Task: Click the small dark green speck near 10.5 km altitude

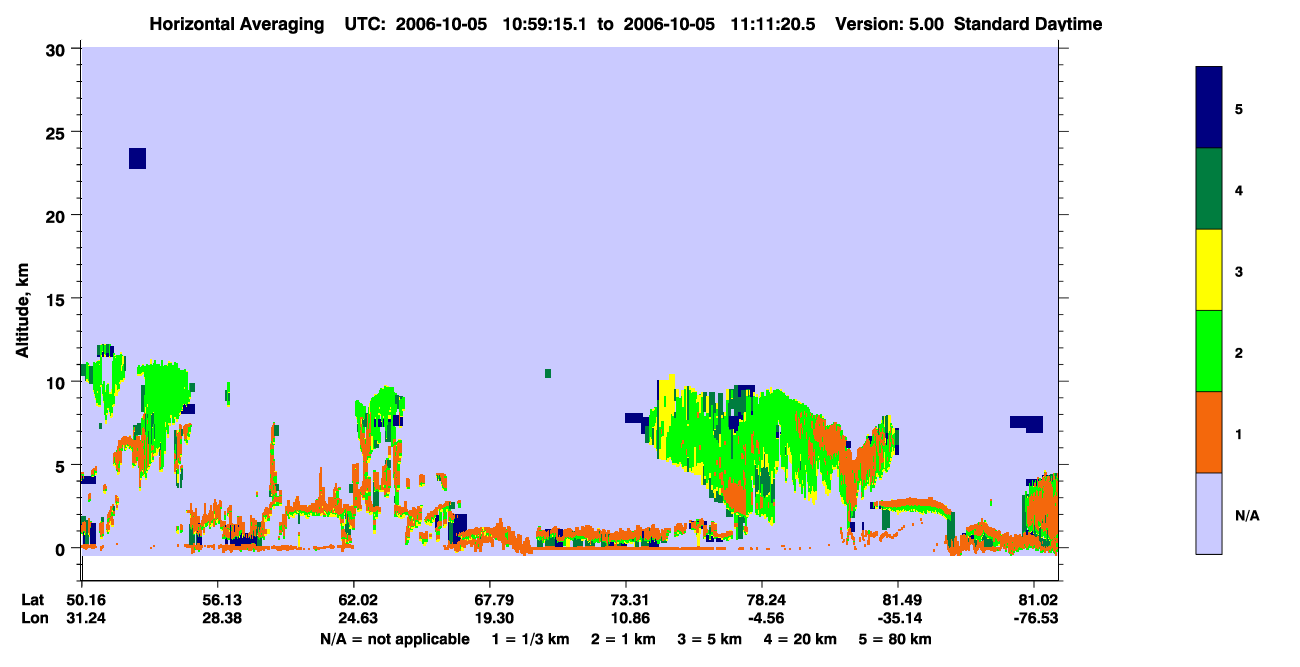Action: [548, 373]
